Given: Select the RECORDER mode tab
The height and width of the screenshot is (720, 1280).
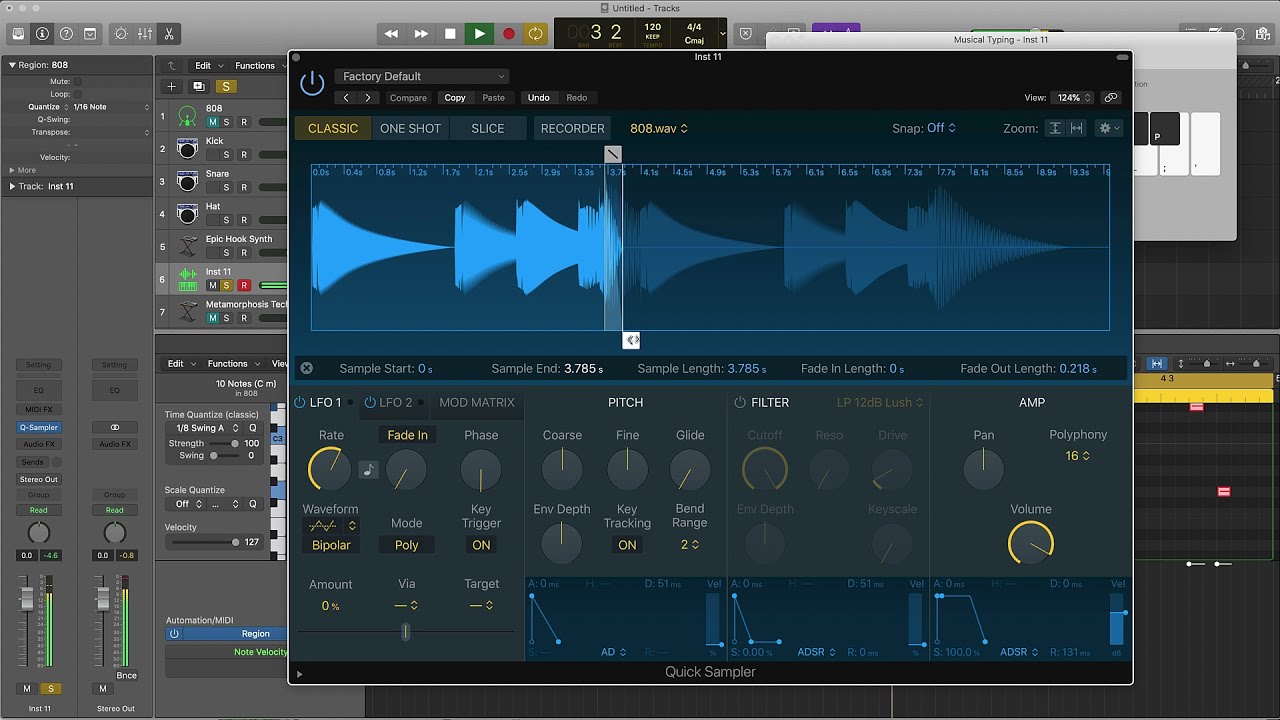Looking at the screenshot, I should click(x=573, y=128).
